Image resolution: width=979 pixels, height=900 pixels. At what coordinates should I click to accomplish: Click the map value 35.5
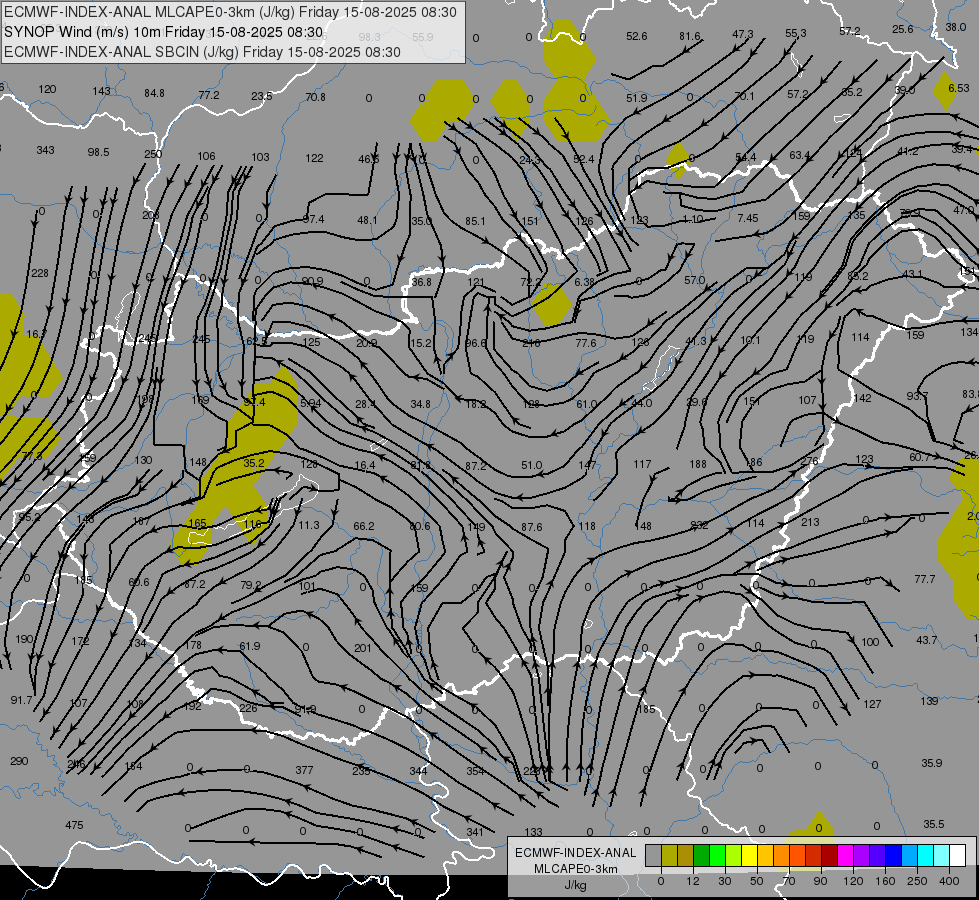tap(933, 824)
